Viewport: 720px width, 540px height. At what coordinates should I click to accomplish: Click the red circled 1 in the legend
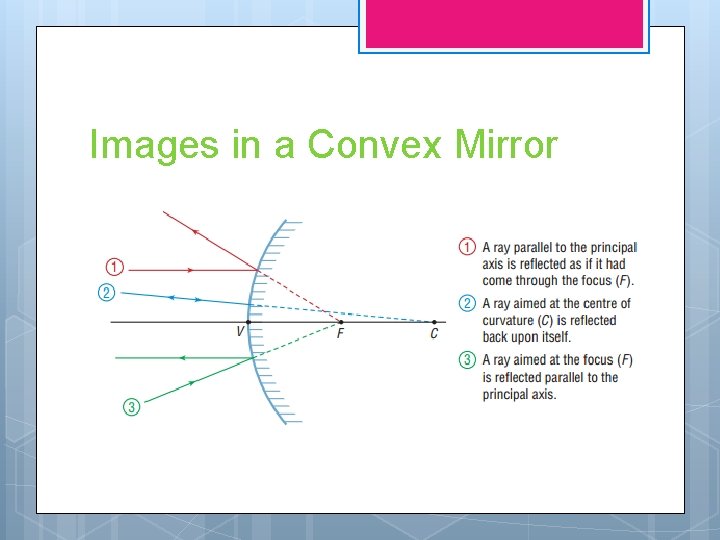[x=467, y=247]
